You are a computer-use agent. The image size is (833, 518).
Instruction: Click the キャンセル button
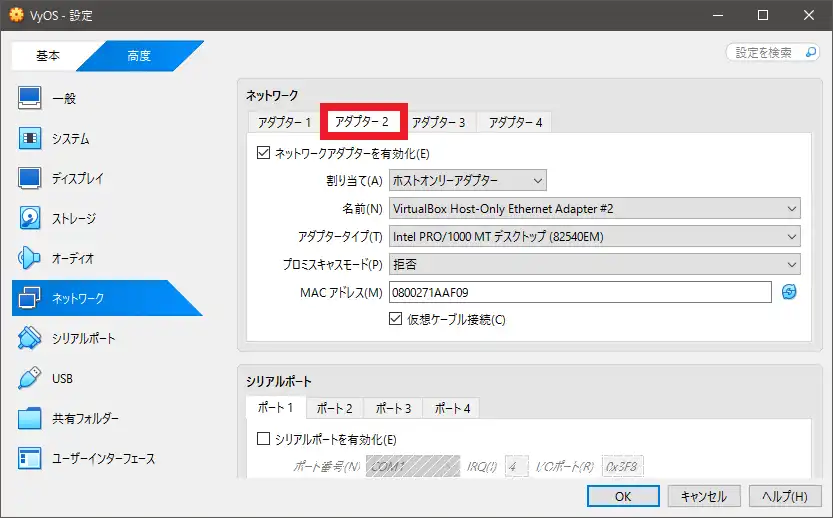point(704,496)
